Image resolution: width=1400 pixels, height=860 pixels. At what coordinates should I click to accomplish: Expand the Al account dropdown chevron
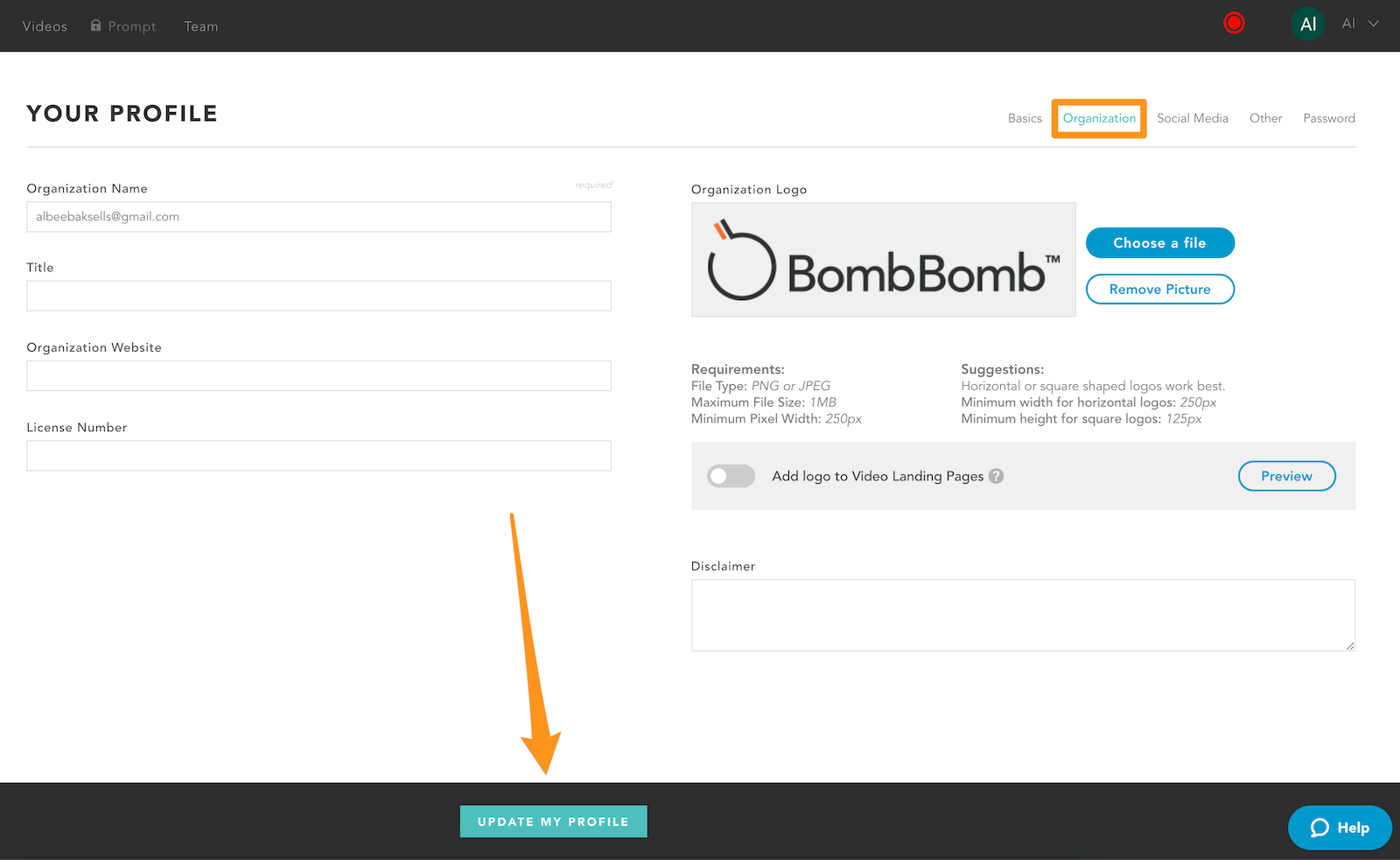(x=1373, y=24)
